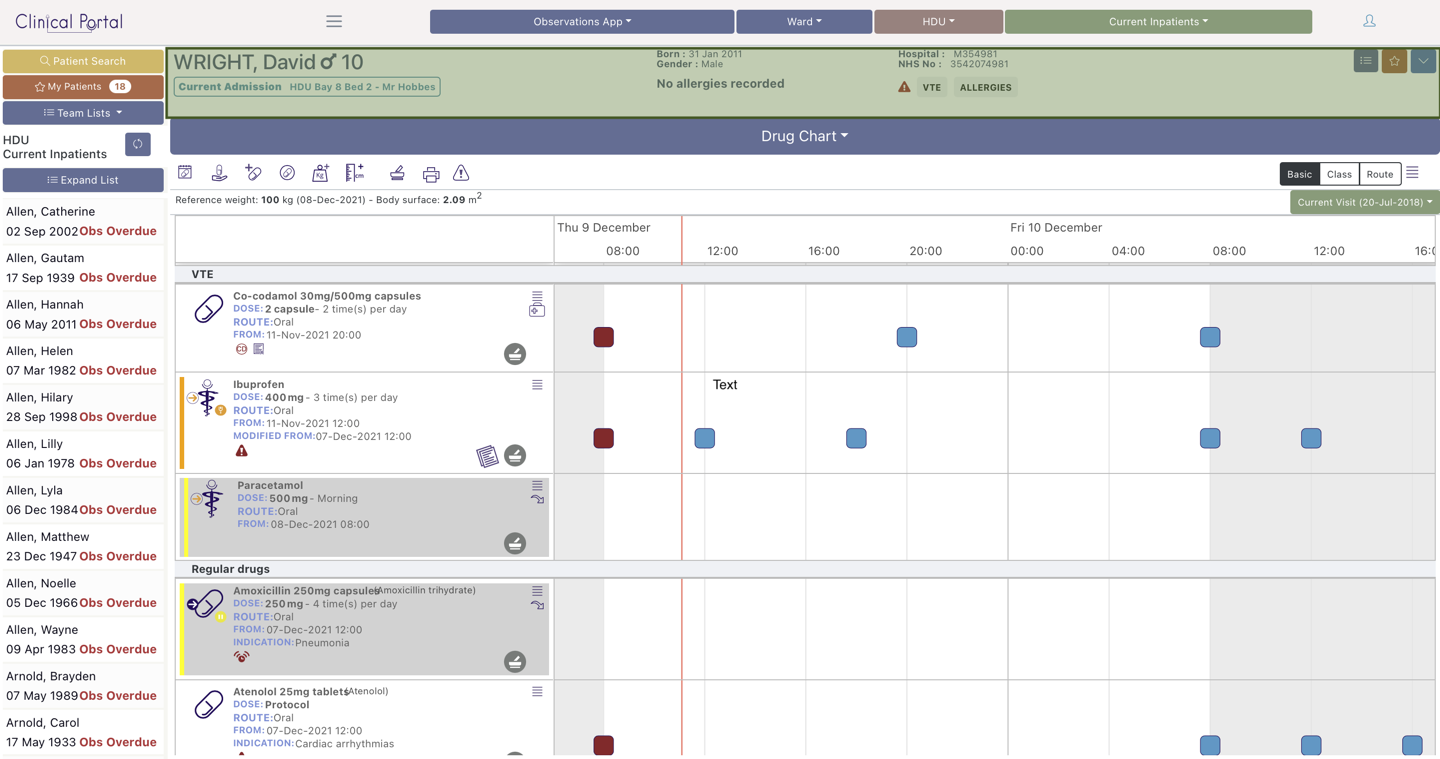Refresh the HDU inpatients list
This screenshot has width=1440, height=759.
(138, 145)
